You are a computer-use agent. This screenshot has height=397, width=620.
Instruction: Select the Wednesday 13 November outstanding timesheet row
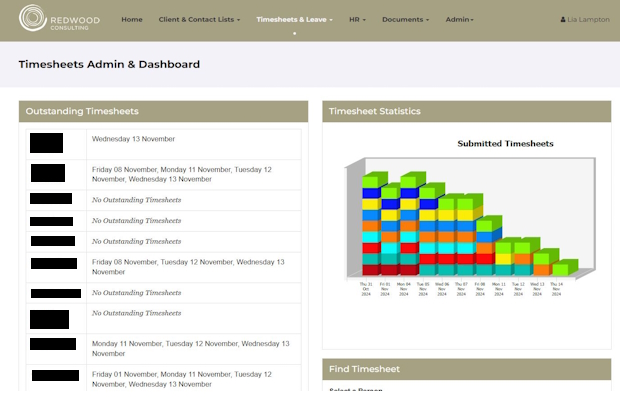click(164, 144)
